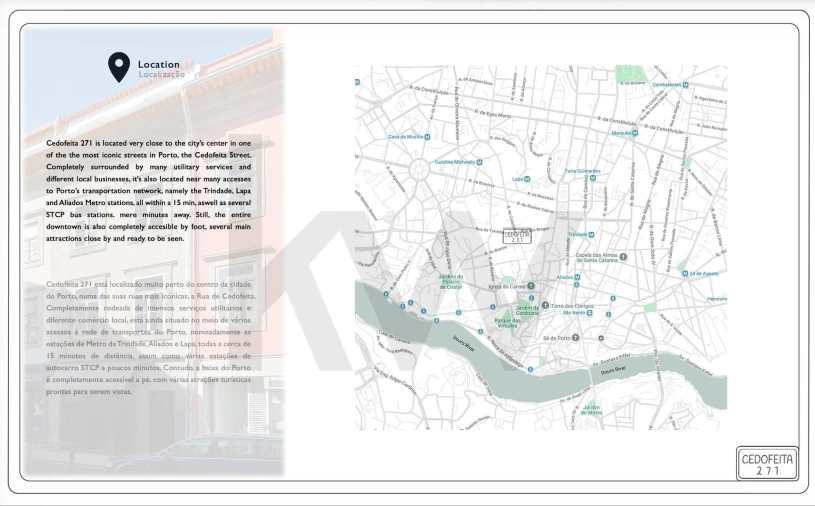Image resolution: width=815 pixels, height=506 pixels.
Task: Click the Casa da Música metro icon
Action: (x=428, y=137)
